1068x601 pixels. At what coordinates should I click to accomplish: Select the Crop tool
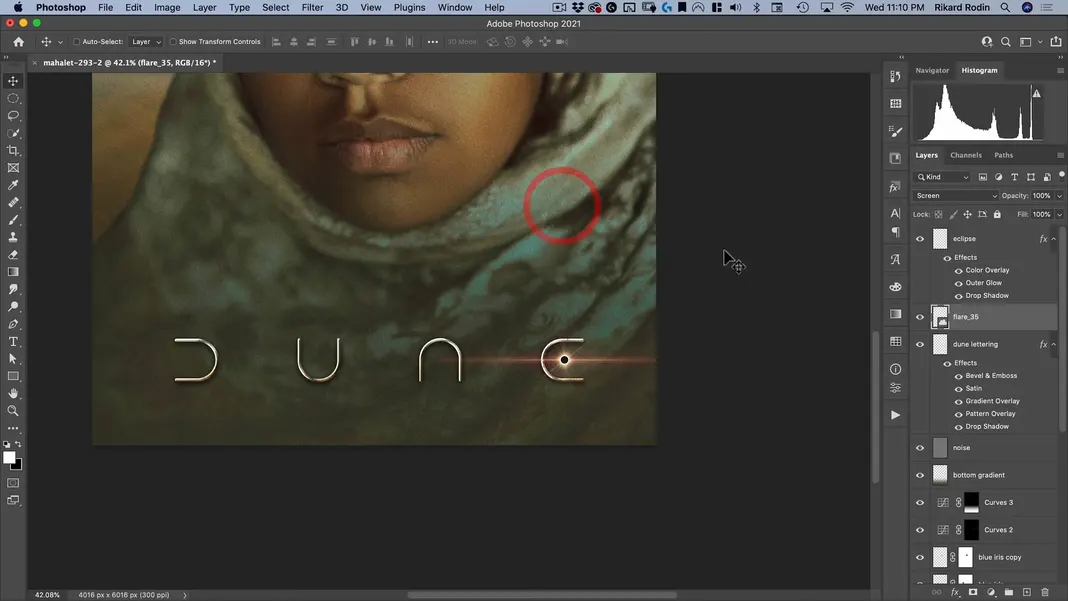[13, 151]
